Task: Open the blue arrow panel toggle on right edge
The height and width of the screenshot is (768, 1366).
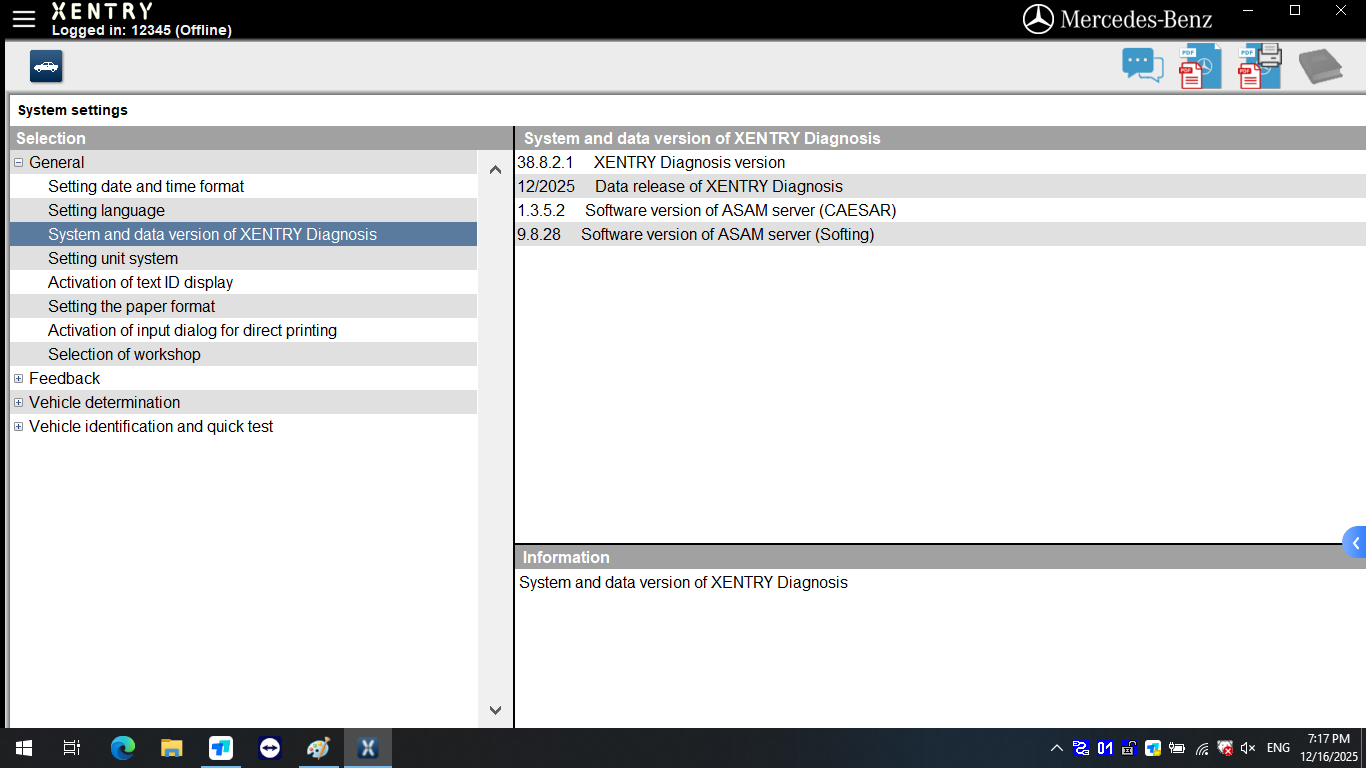Action: point(1356,542)
